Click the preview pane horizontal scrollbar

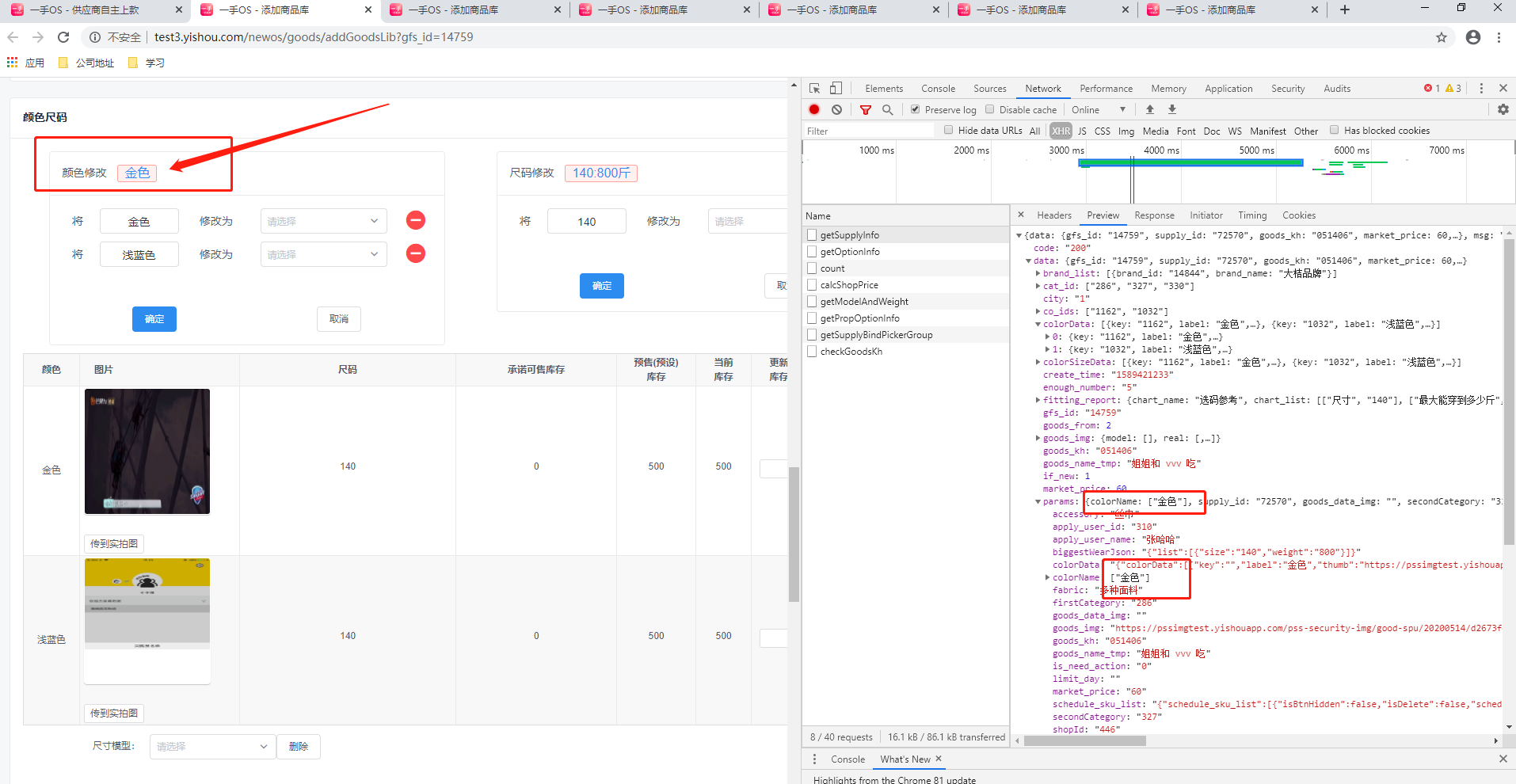pyautogui.click(x=1085, y=741)
